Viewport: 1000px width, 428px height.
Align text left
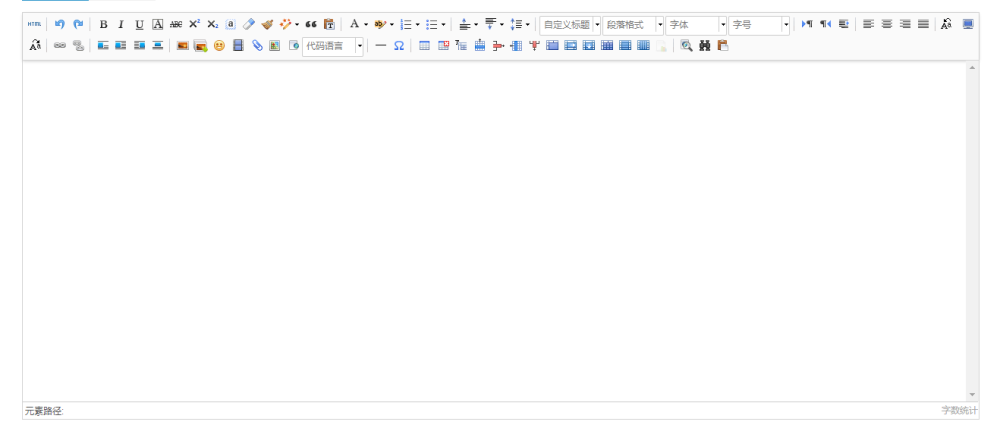pos(868,24)
